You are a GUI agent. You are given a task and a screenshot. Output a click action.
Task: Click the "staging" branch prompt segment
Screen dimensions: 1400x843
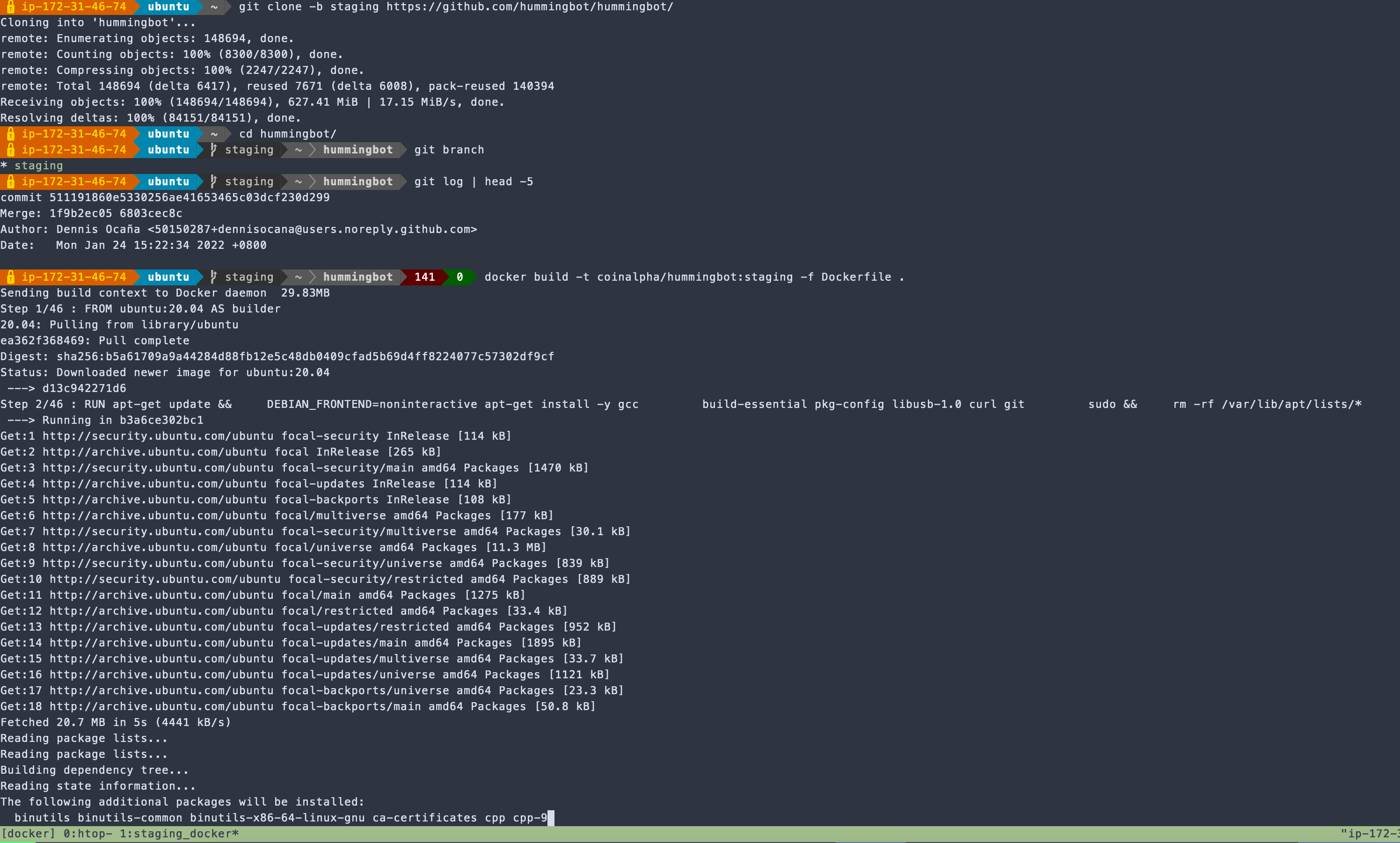(x=249, y=149)
